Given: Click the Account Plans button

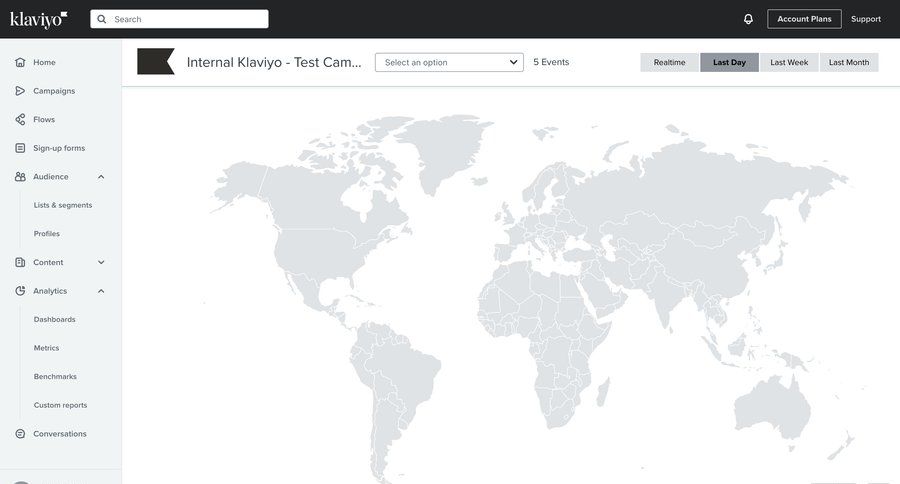Looking at the screenshot, I should [x=804, y=19].
